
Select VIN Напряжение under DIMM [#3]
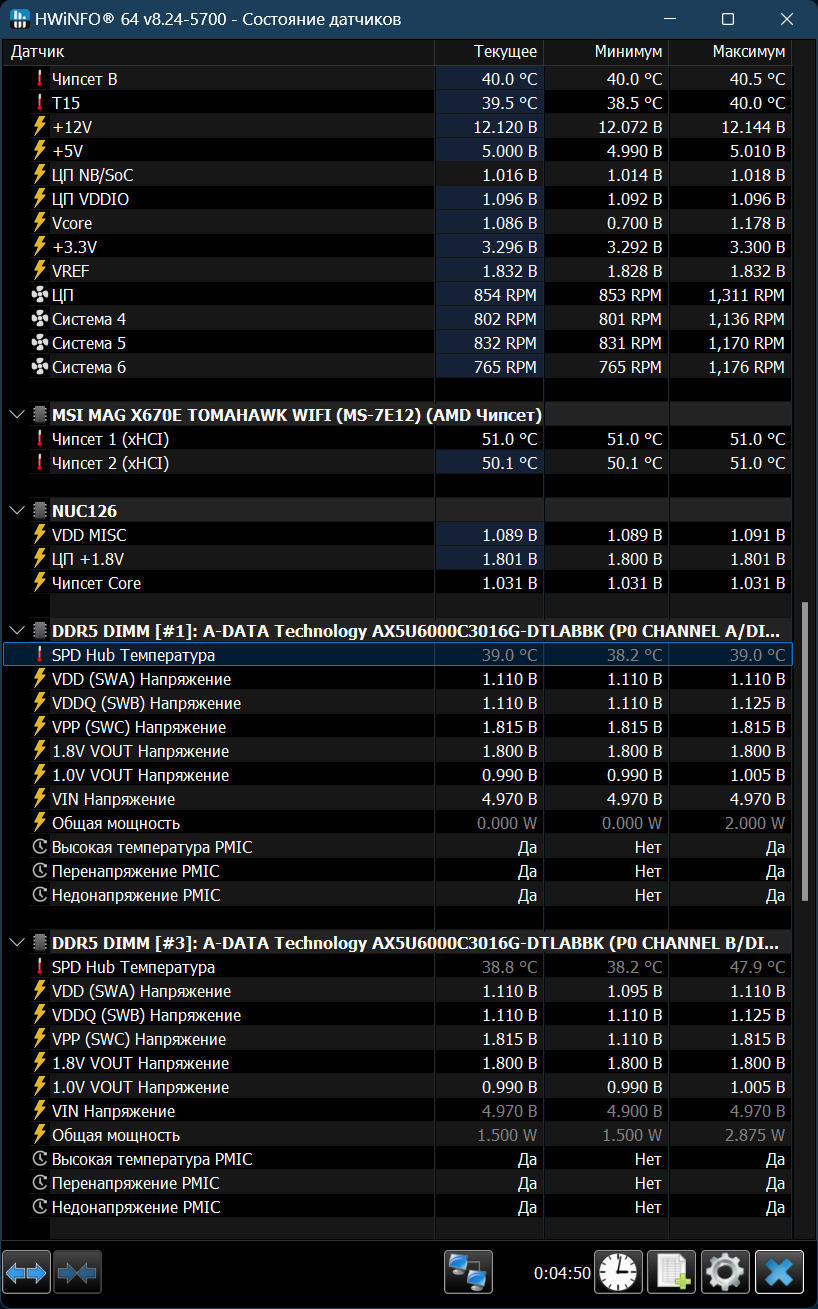[398, 1111]
